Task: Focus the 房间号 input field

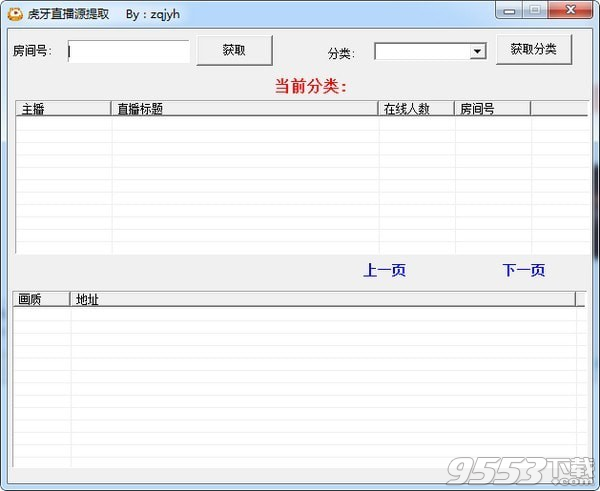Action: (x=129, y=51)
